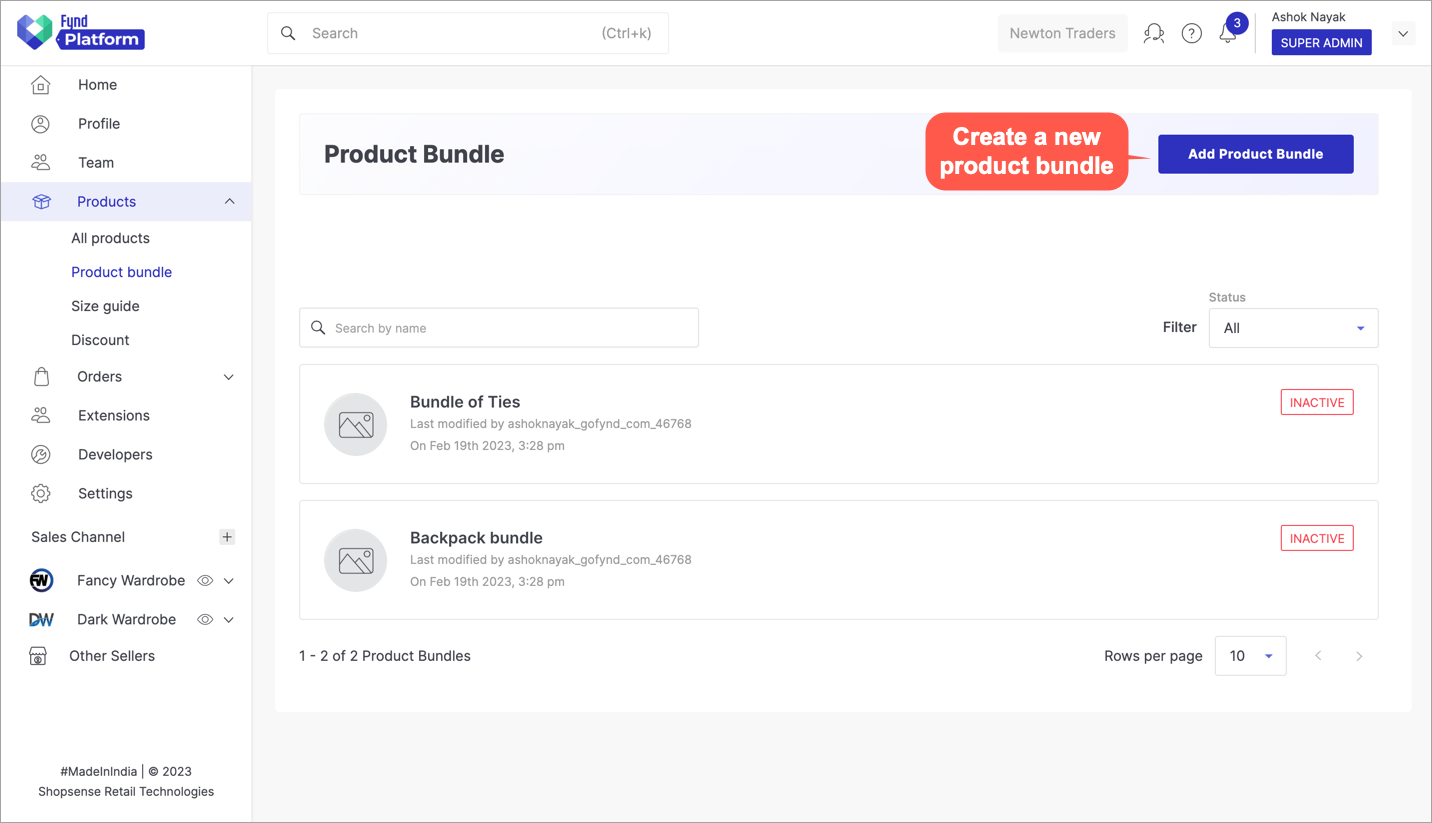The width and height of the screenshot is (1432, 823).
Task: Click the Dark Wardrobe DW logo
Action: tap(41, 620)
